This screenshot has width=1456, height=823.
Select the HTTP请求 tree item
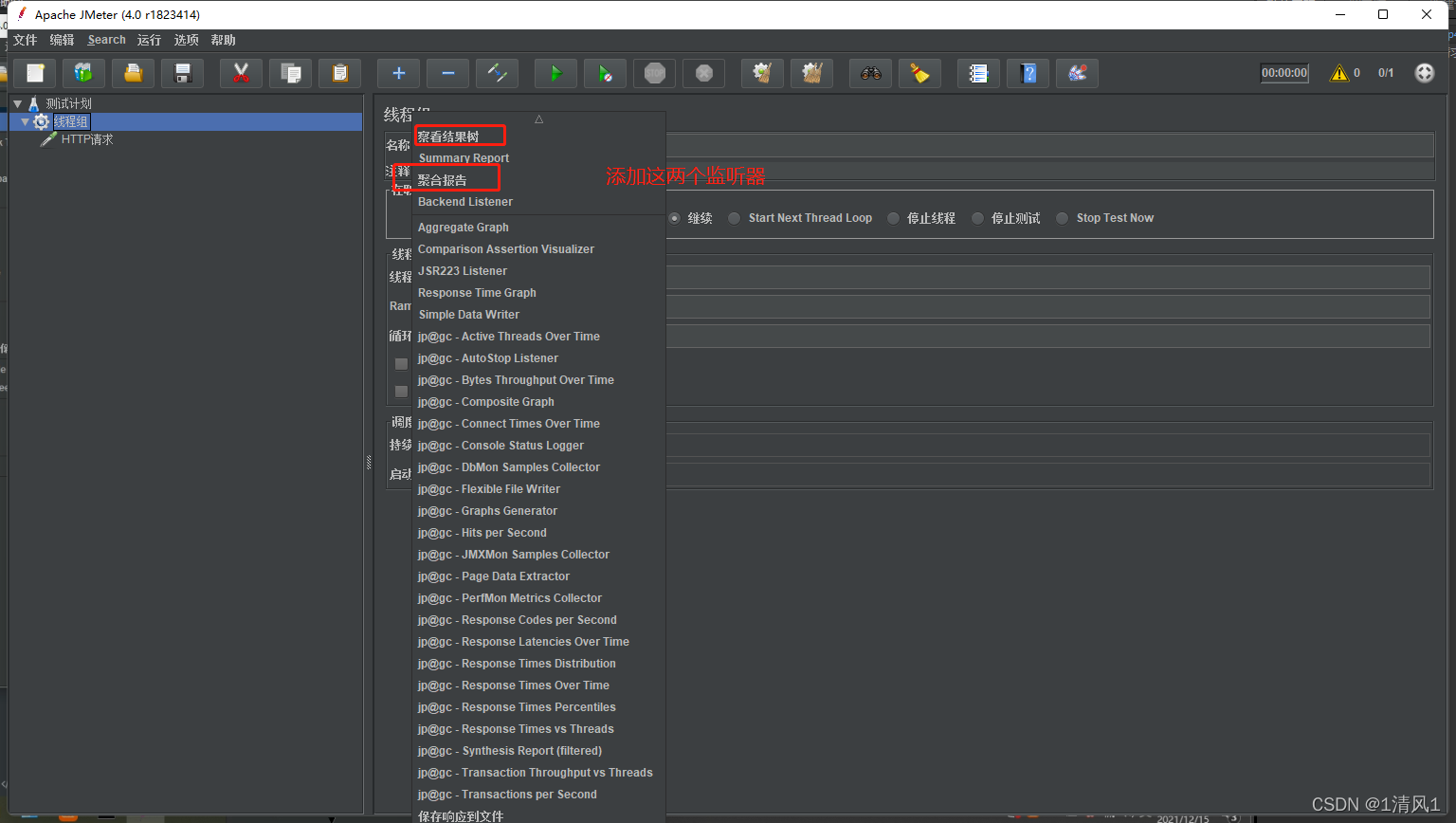(x=87, y=139)
